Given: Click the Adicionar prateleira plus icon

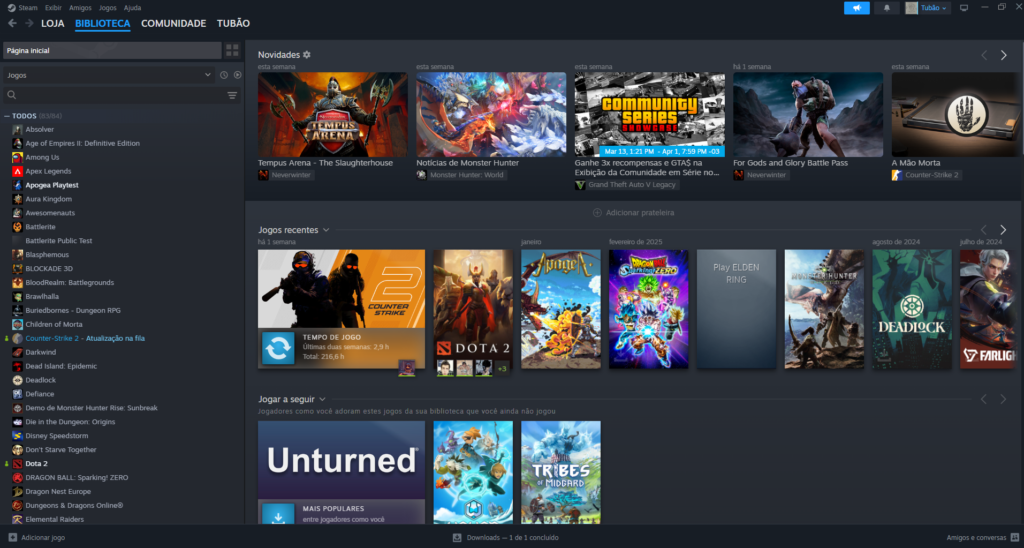Looking at the screenshot, I should (x=597, y=213).
